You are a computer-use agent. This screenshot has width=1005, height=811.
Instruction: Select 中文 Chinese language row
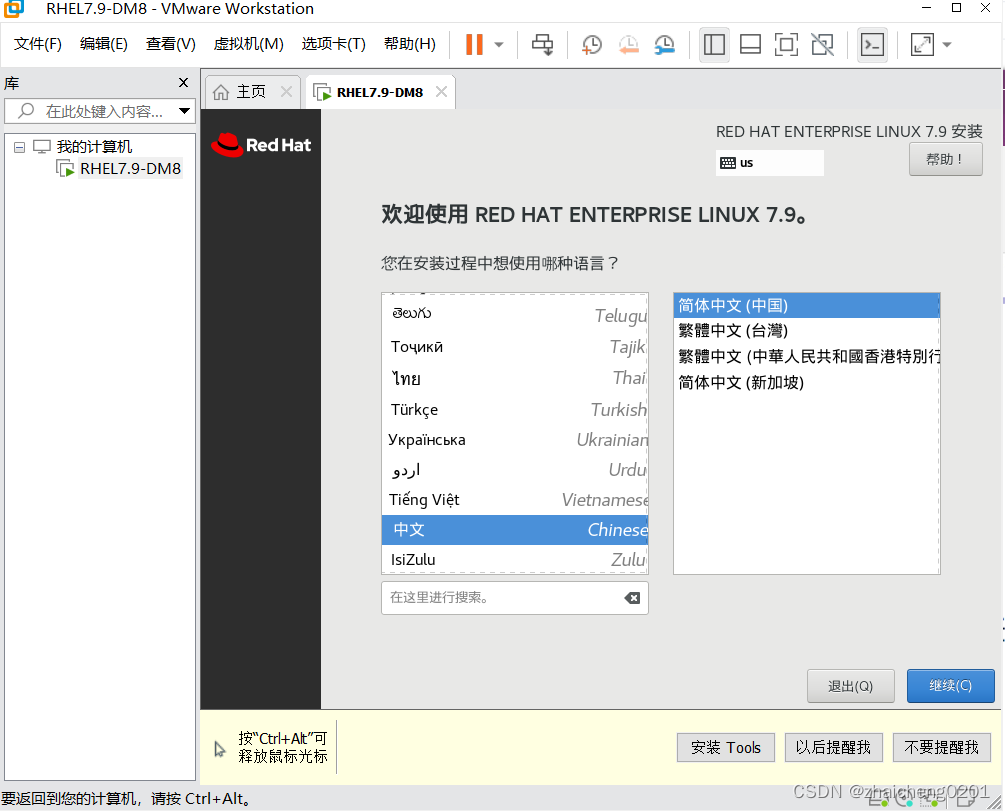tap(515, 530)
